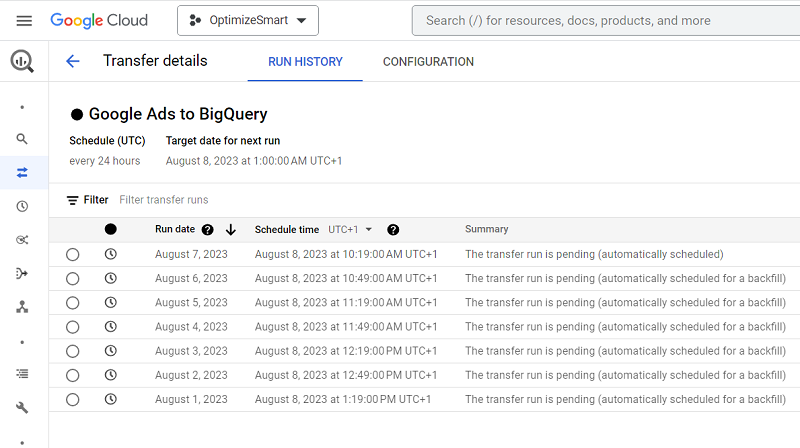Open Run date help tooltip icon
The image size is (800, 448).
(207, 230)
